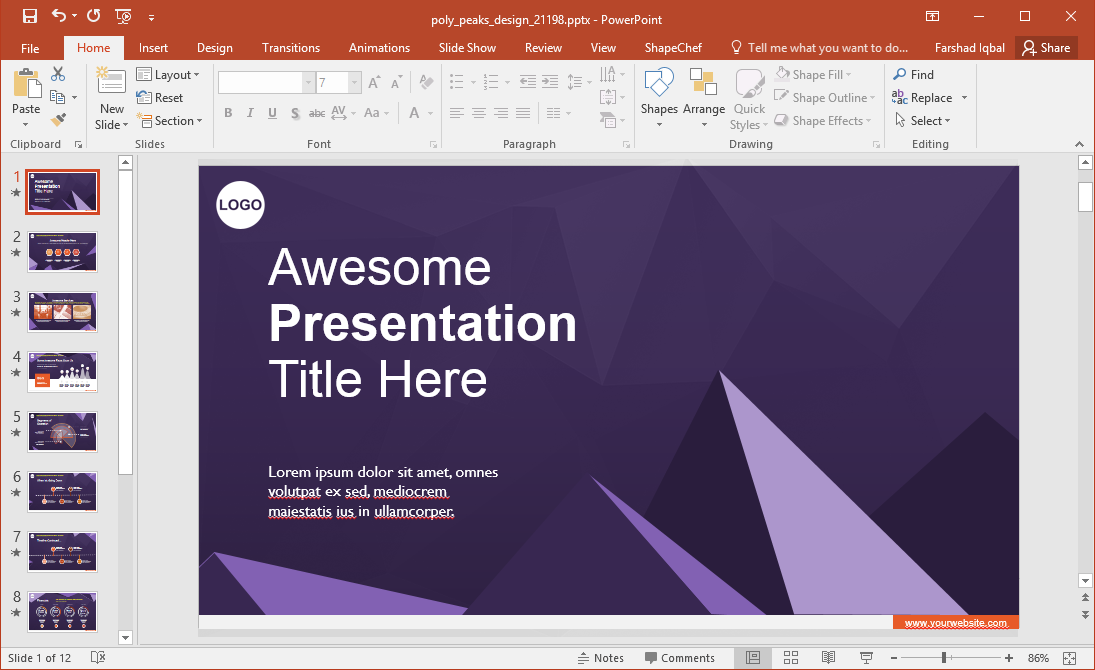Image resolution: width=1095 pixels, height=670 pixels.
Task: Switch to the Design tab
Action: (214, 48)
